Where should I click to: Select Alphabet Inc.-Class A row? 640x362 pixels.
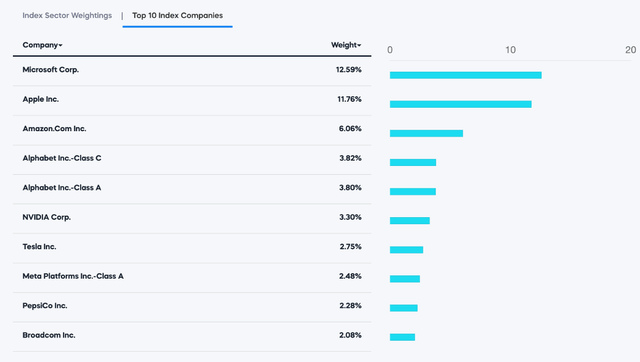coord(192,188)
